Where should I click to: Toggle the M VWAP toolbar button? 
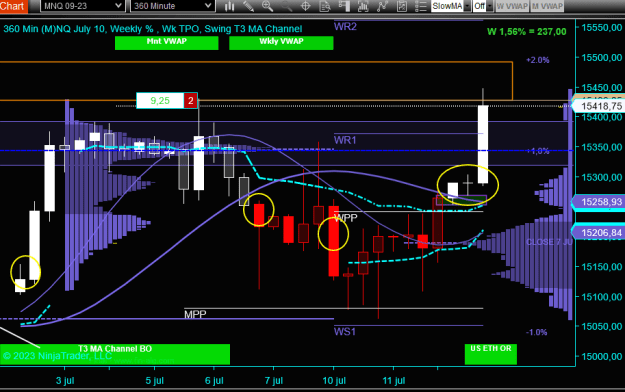point(547,6)
